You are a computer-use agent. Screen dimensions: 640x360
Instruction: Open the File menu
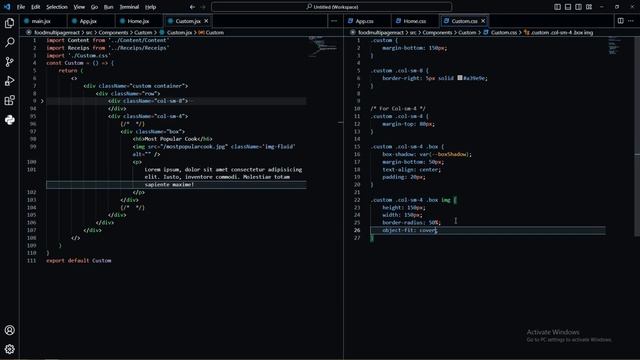tap(21, 7)
